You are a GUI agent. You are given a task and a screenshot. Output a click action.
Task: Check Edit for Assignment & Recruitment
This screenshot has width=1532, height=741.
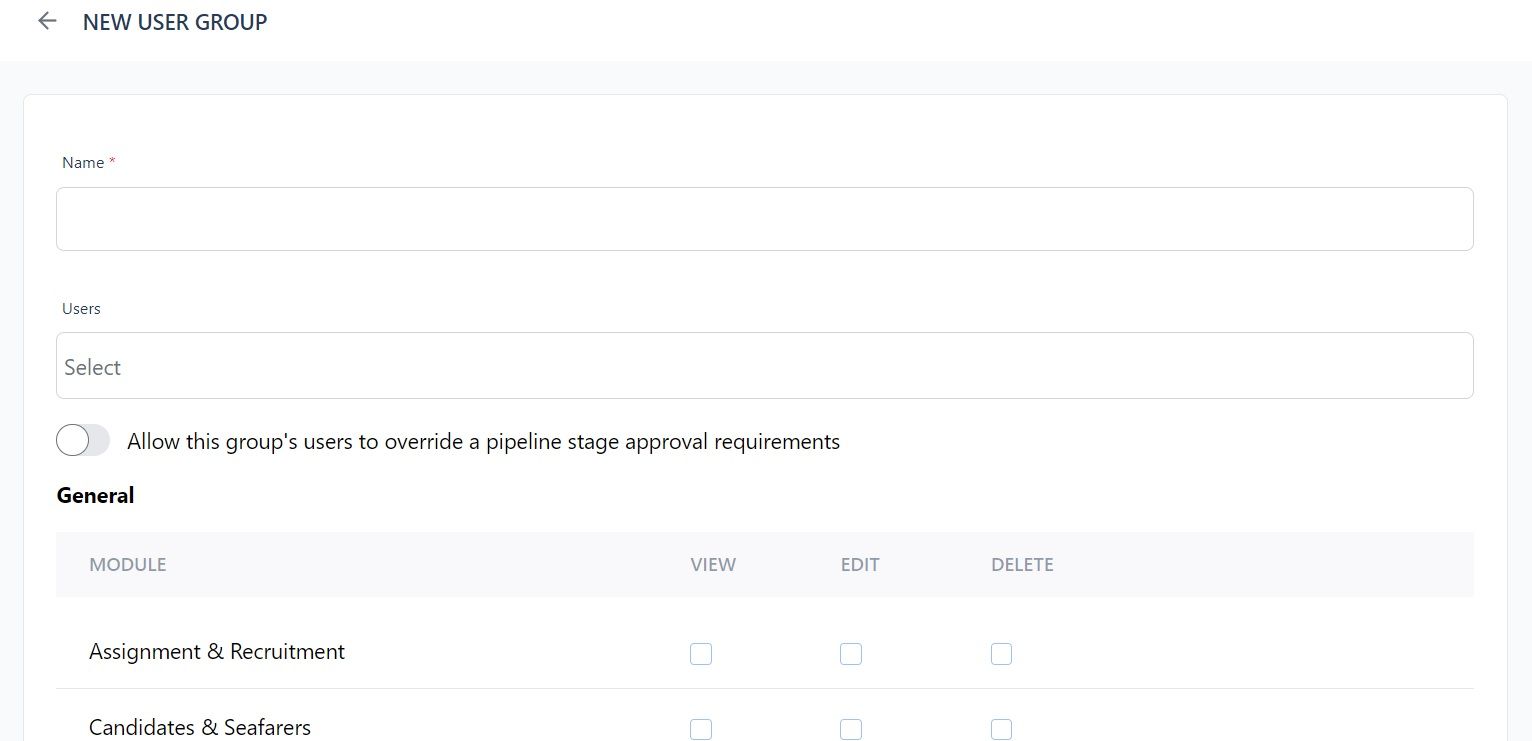coord(851,654)
